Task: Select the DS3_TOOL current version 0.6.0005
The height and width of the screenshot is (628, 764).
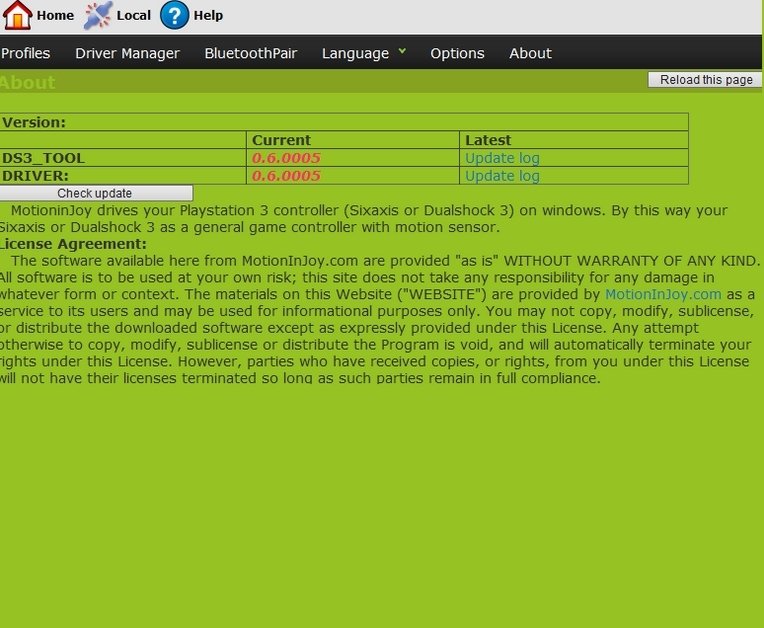Action: click(x=286, y=158)
